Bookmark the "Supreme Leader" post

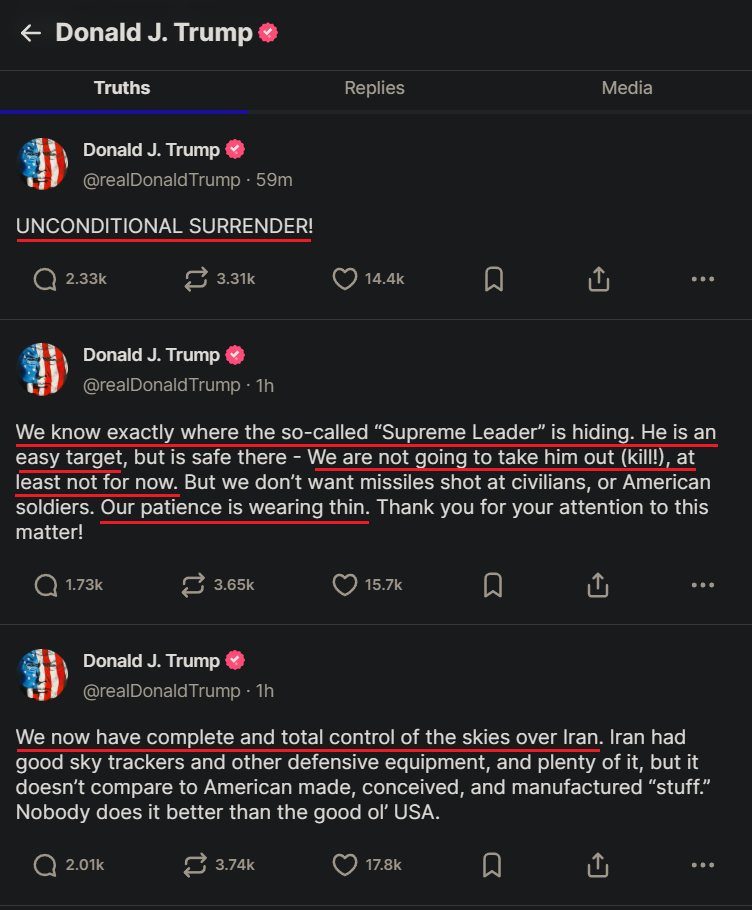click(494, 584)
